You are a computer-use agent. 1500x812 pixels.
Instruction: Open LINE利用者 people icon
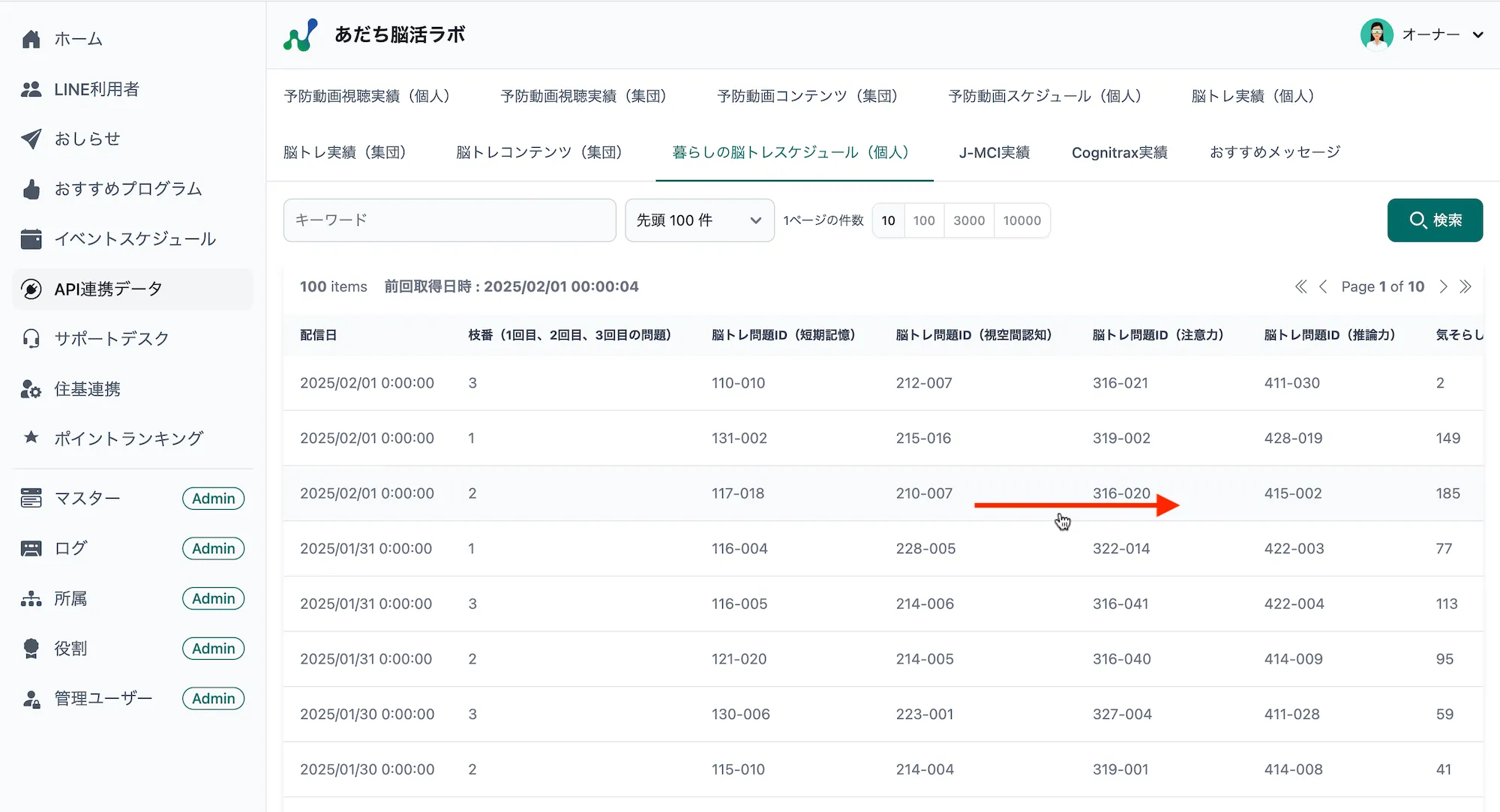(x=31, y=89)
